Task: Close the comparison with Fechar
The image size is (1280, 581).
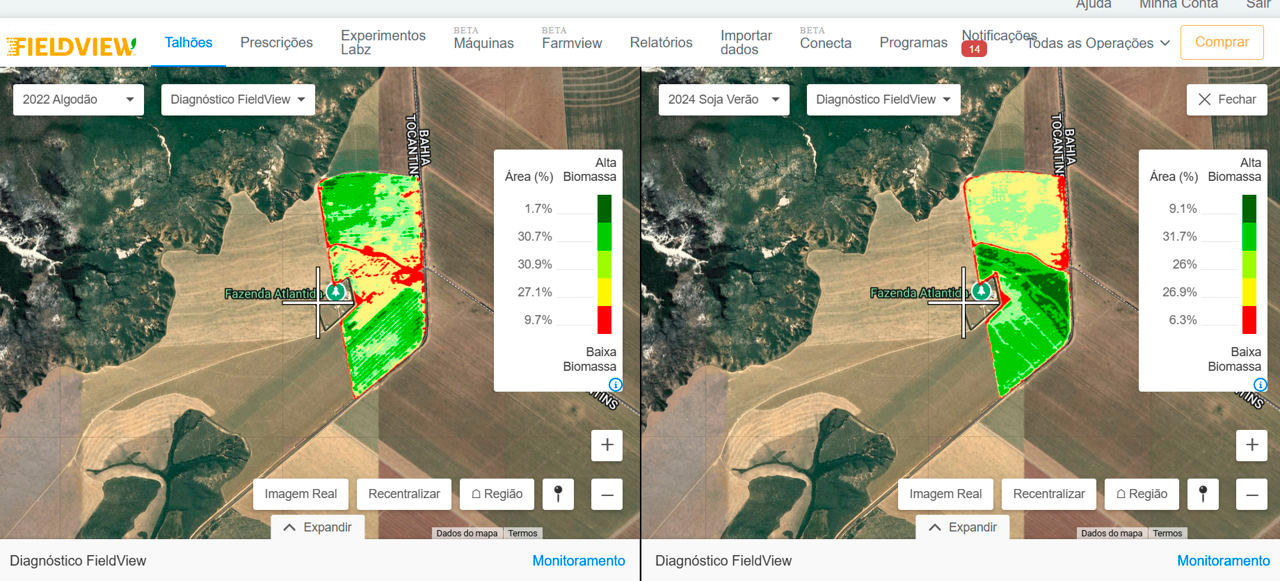Action: [1227, 99]
